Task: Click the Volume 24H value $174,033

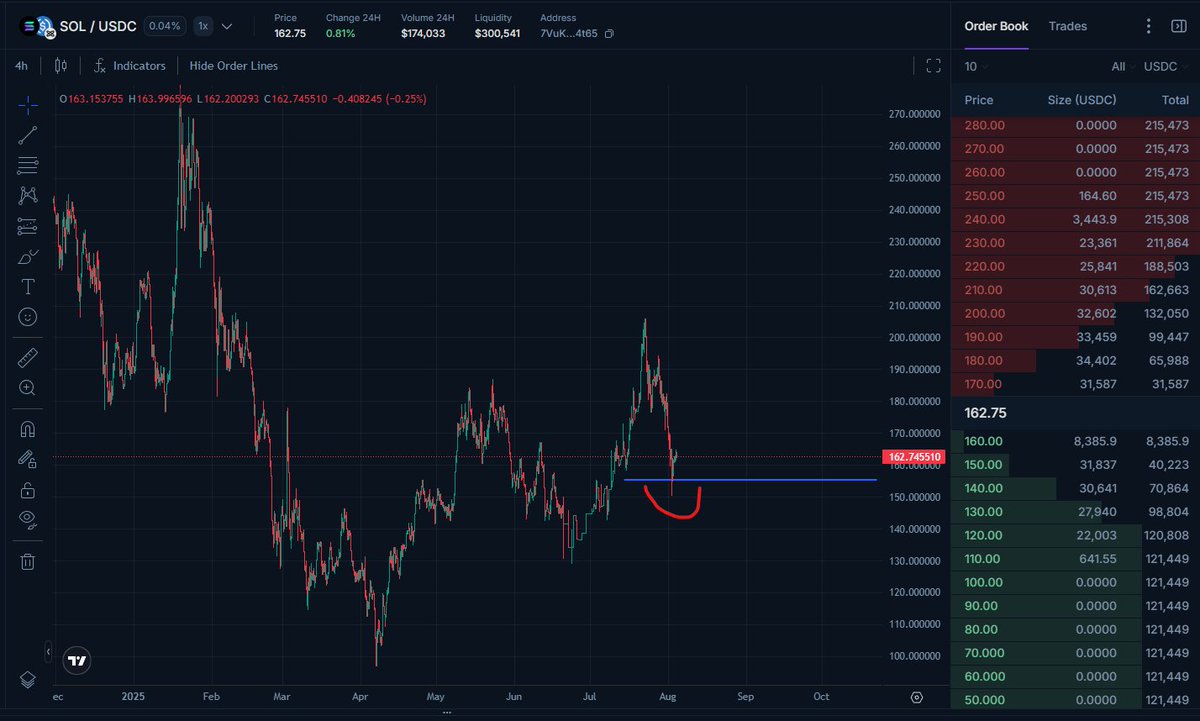Action: [x=424, y=34]
